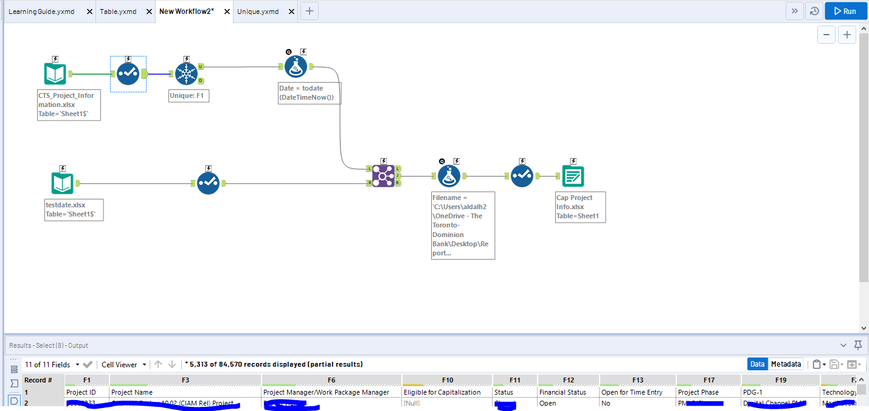Switch results view to Metadata

(x=785, y=364)
